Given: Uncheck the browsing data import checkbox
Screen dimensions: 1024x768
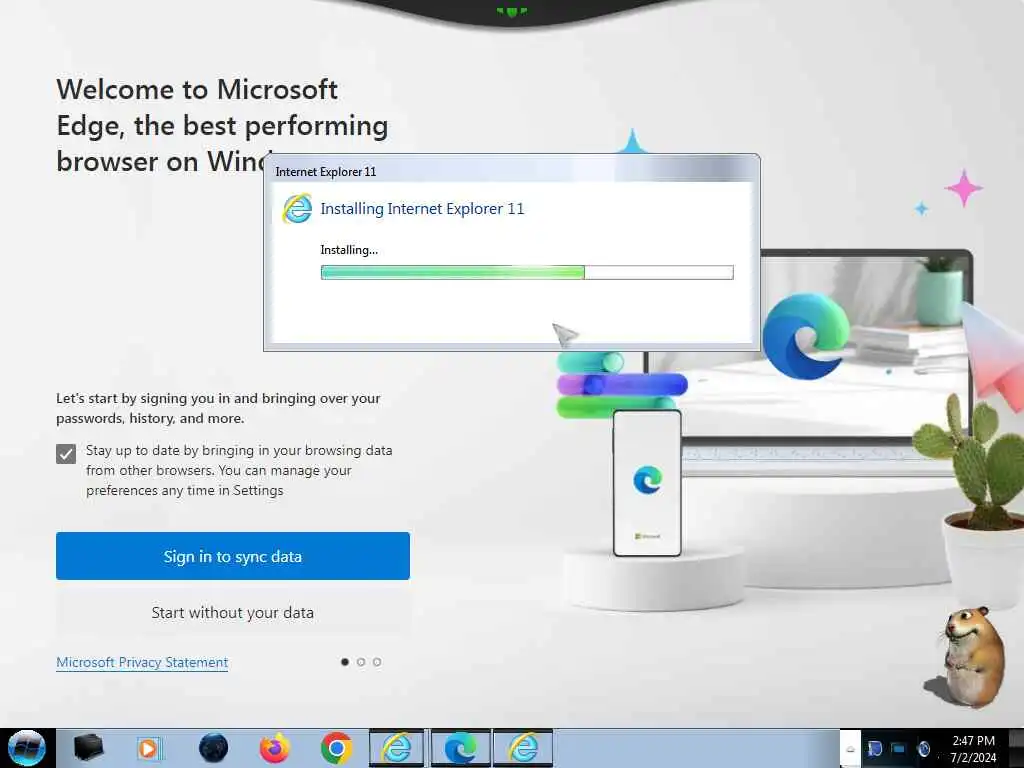Looking at the screenshot, I should click(66, 453).
